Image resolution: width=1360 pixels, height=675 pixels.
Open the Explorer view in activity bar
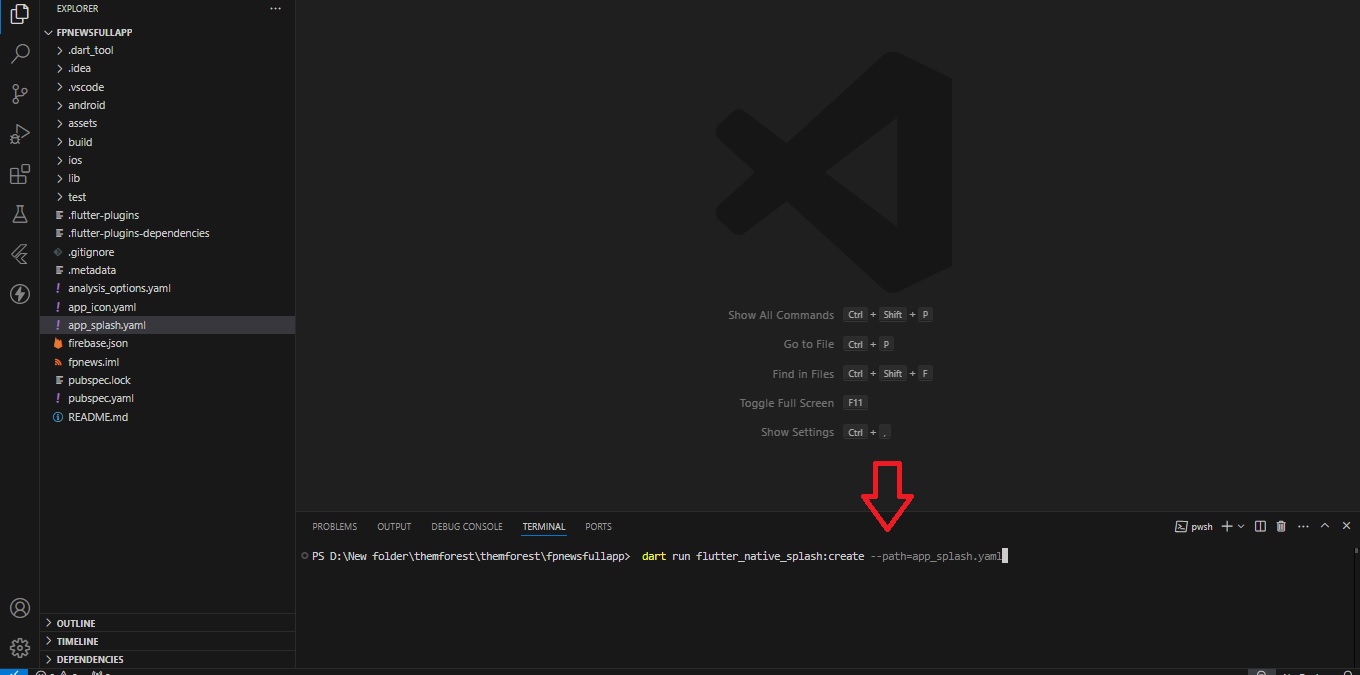(x=19, y=15)
